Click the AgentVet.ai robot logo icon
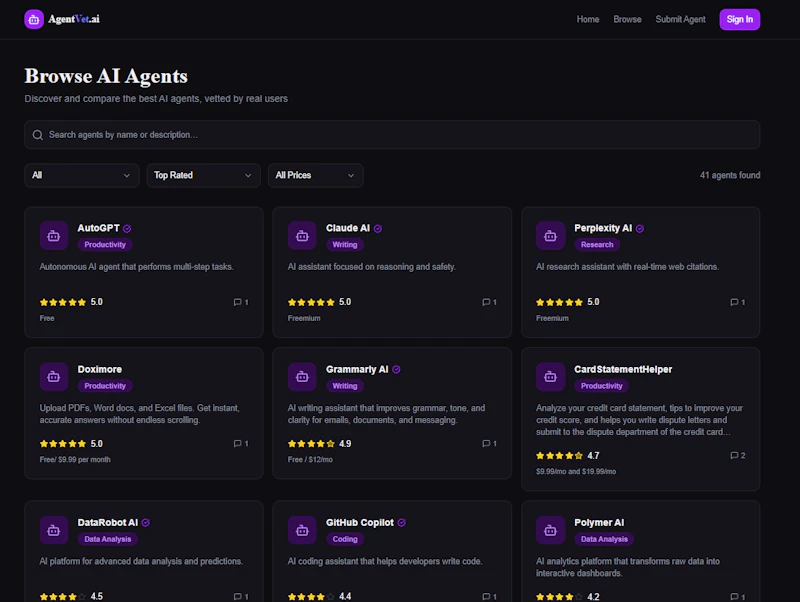800x602 pixels. point(34,19)
